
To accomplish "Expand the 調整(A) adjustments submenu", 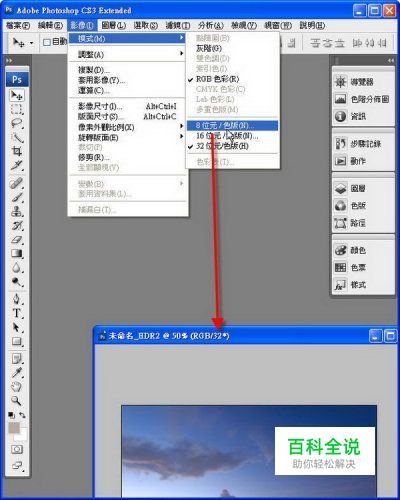I will pyautogui.click(x=127, y=54).
